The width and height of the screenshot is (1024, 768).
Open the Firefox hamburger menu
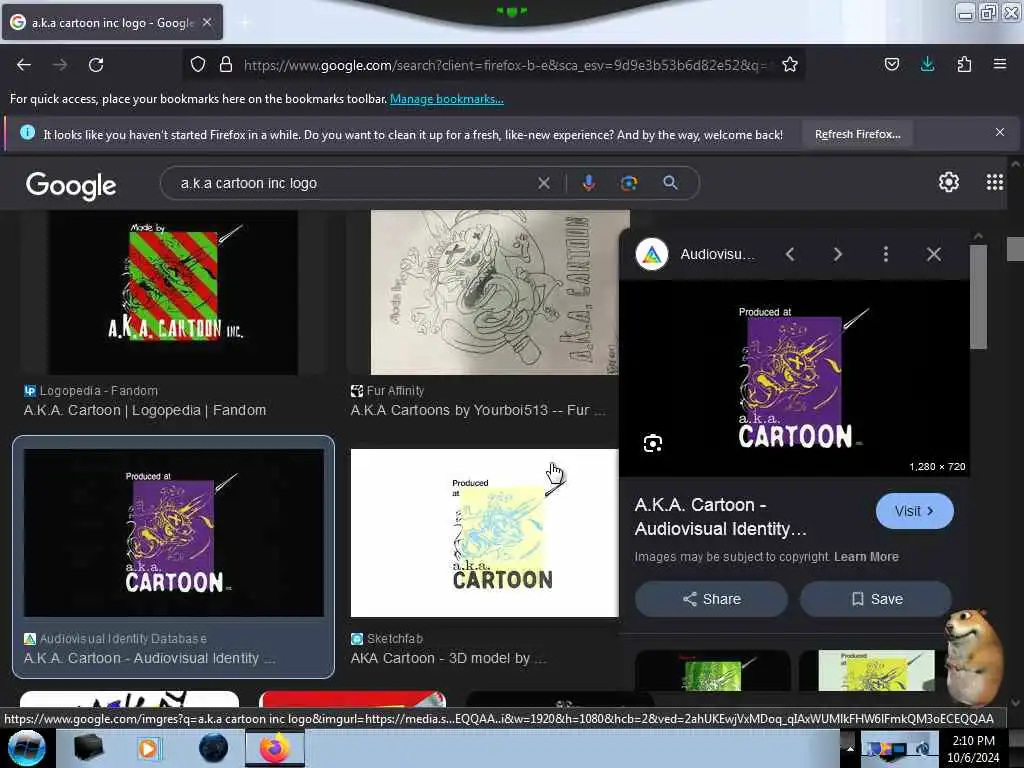pyautogui.click(x=999, y=64)
